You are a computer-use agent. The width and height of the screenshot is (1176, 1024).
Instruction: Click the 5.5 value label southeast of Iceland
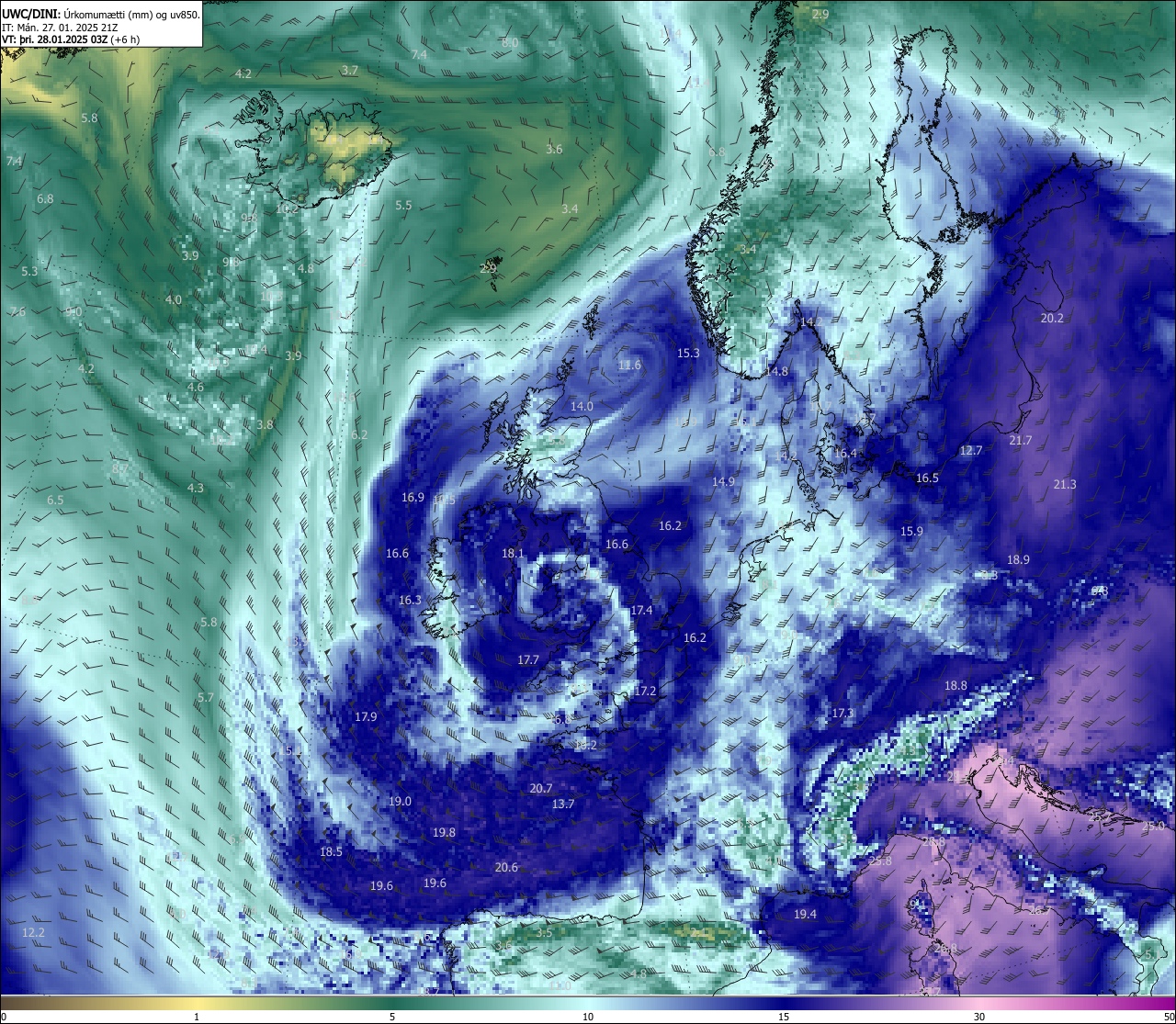point(404,205)
